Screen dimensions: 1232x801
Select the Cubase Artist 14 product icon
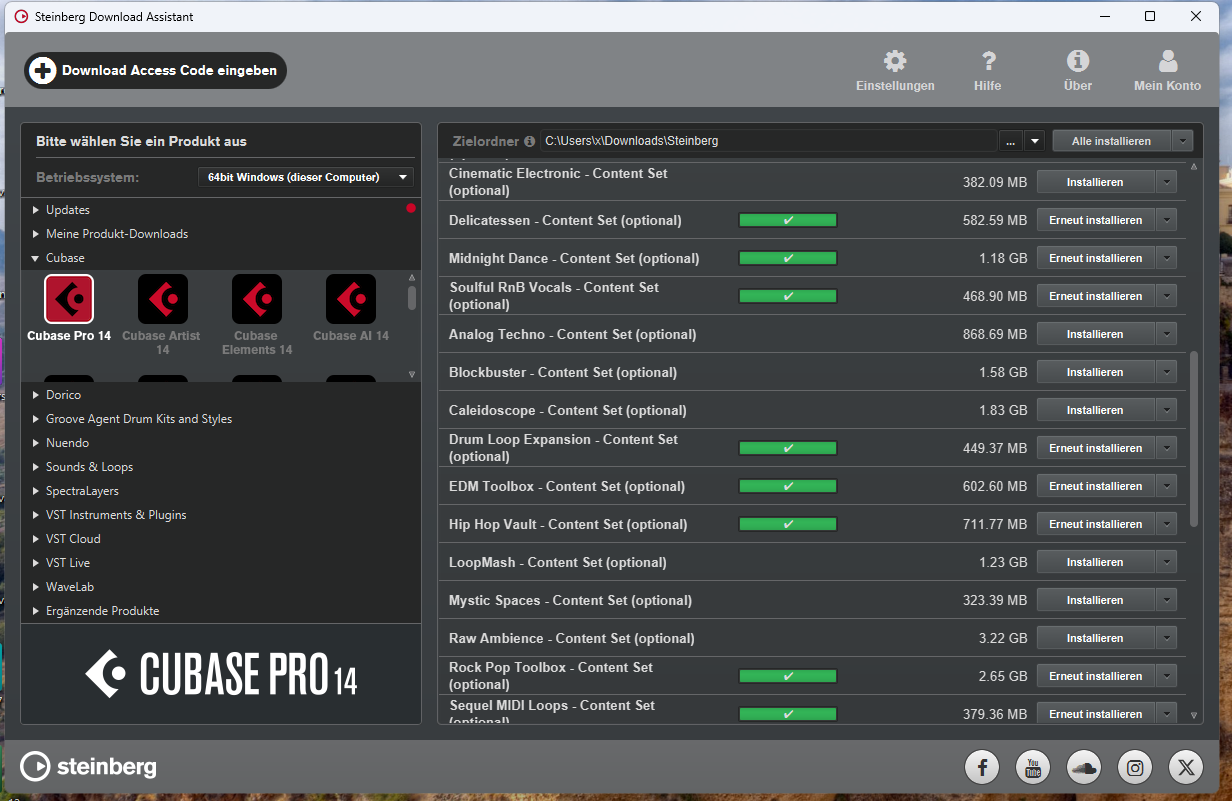pos(162,299)
